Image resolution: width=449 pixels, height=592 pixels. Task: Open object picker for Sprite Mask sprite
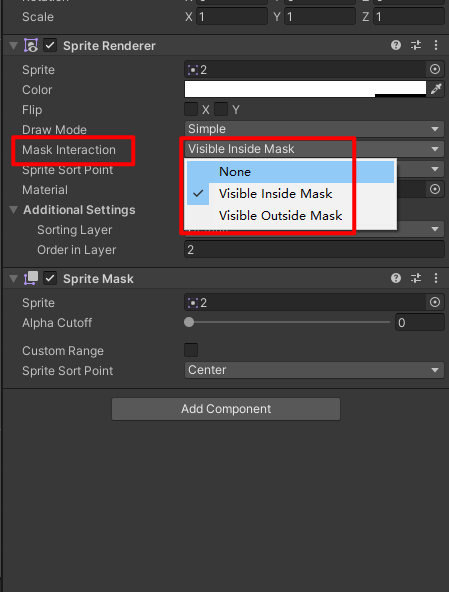click(435, 302)
